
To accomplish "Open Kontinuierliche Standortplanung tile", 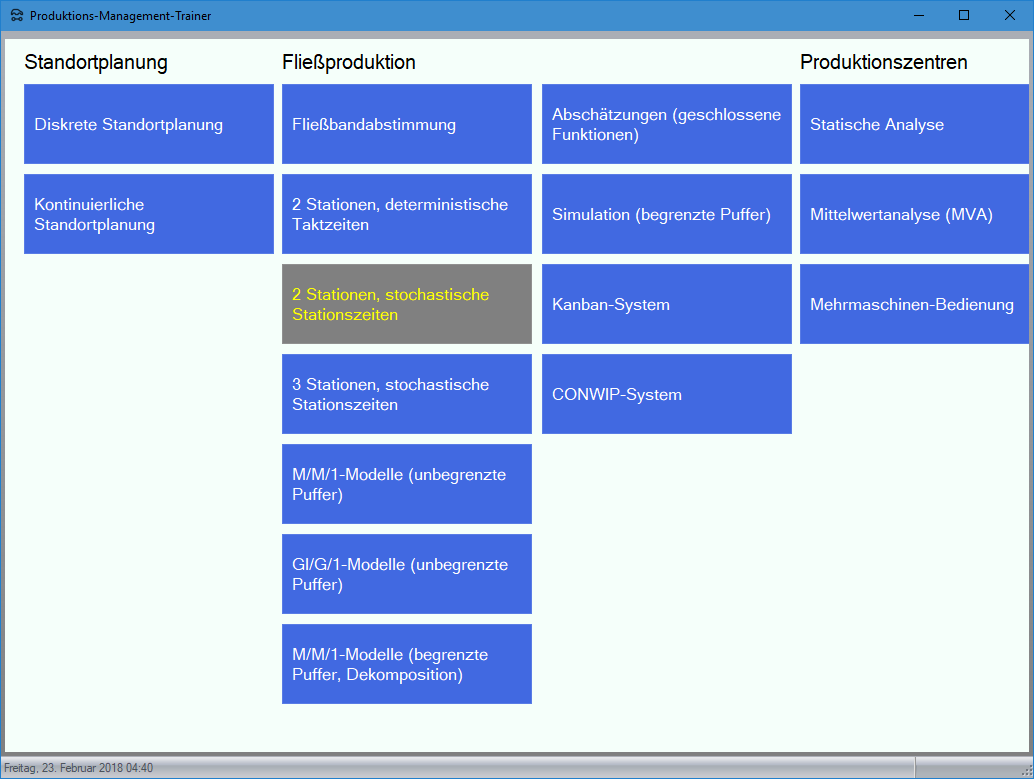I will pyautogui.click(x=148, y=214).
